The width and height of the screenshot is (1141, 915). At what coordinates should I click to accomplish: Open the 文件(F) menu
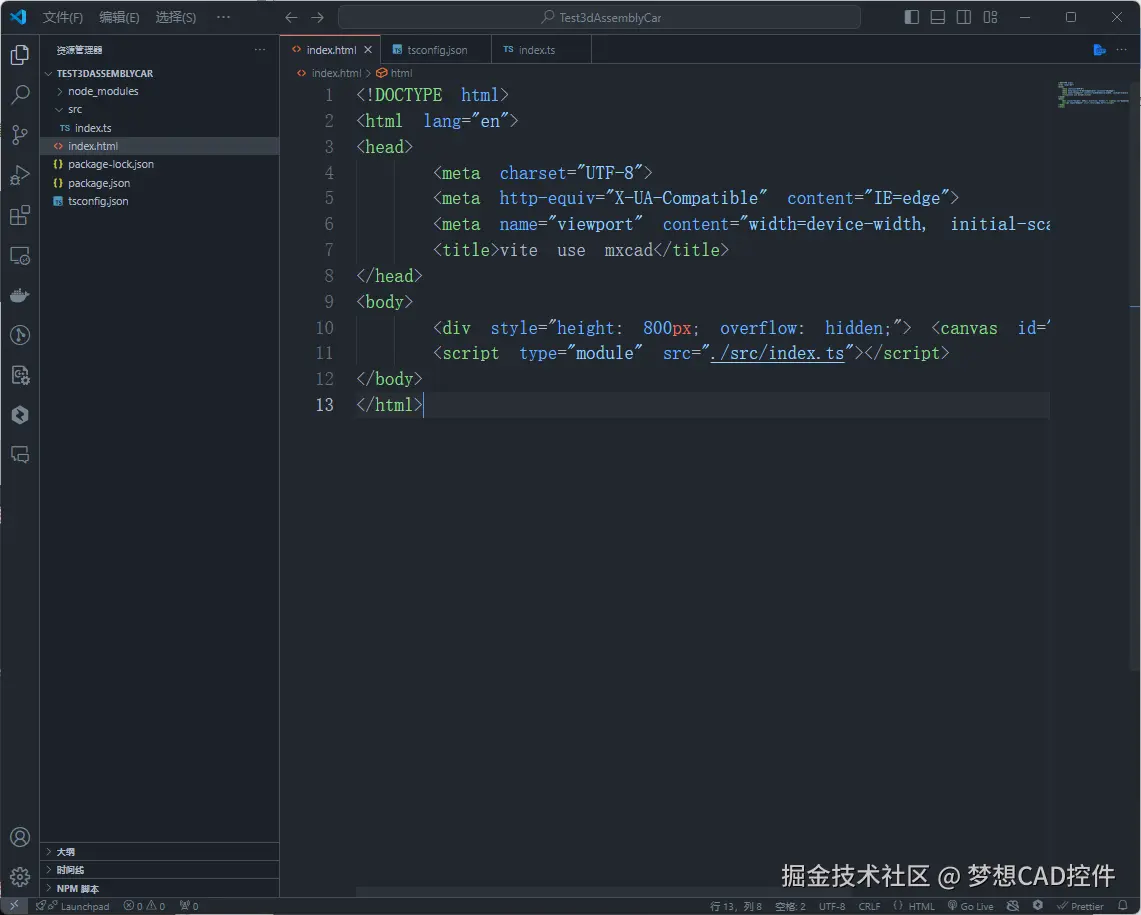63,17
